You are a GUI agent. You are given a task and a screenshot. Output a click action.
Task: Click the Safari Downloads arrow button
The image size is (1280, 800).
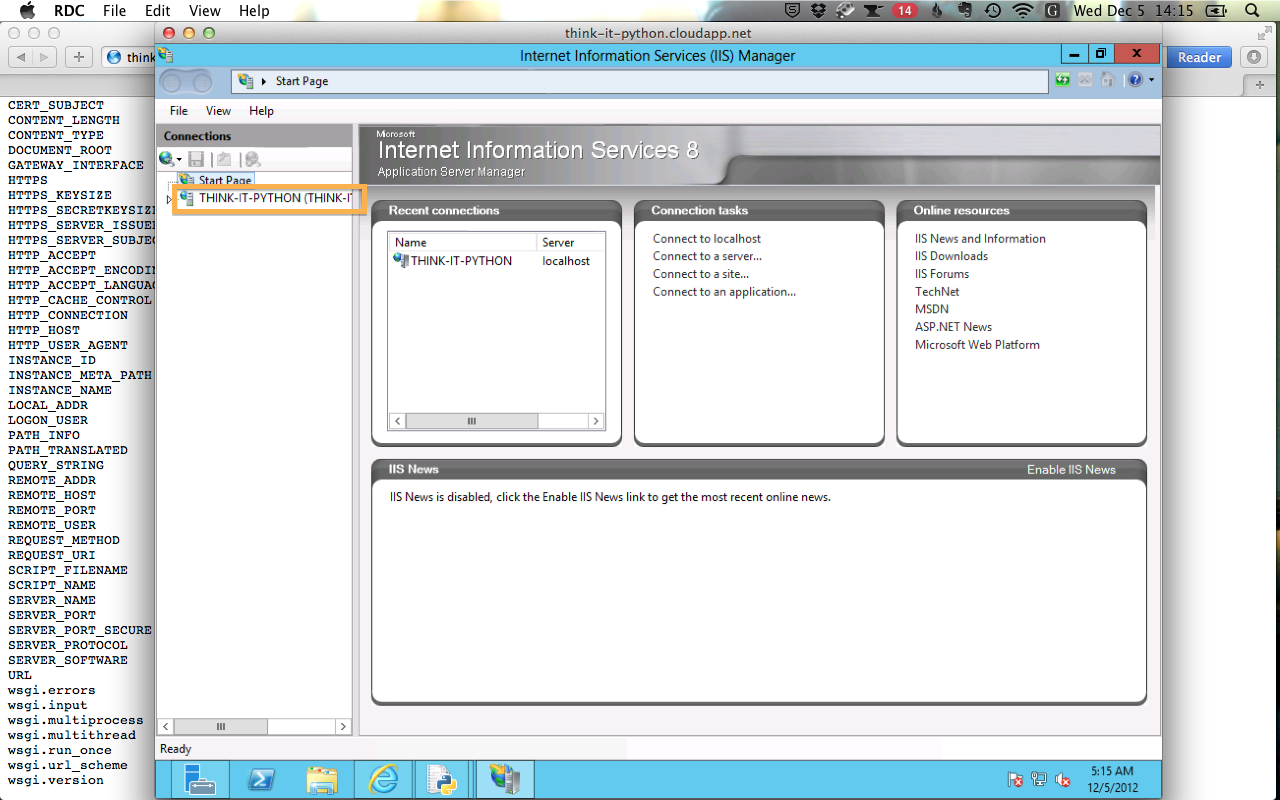[1256, 57]
